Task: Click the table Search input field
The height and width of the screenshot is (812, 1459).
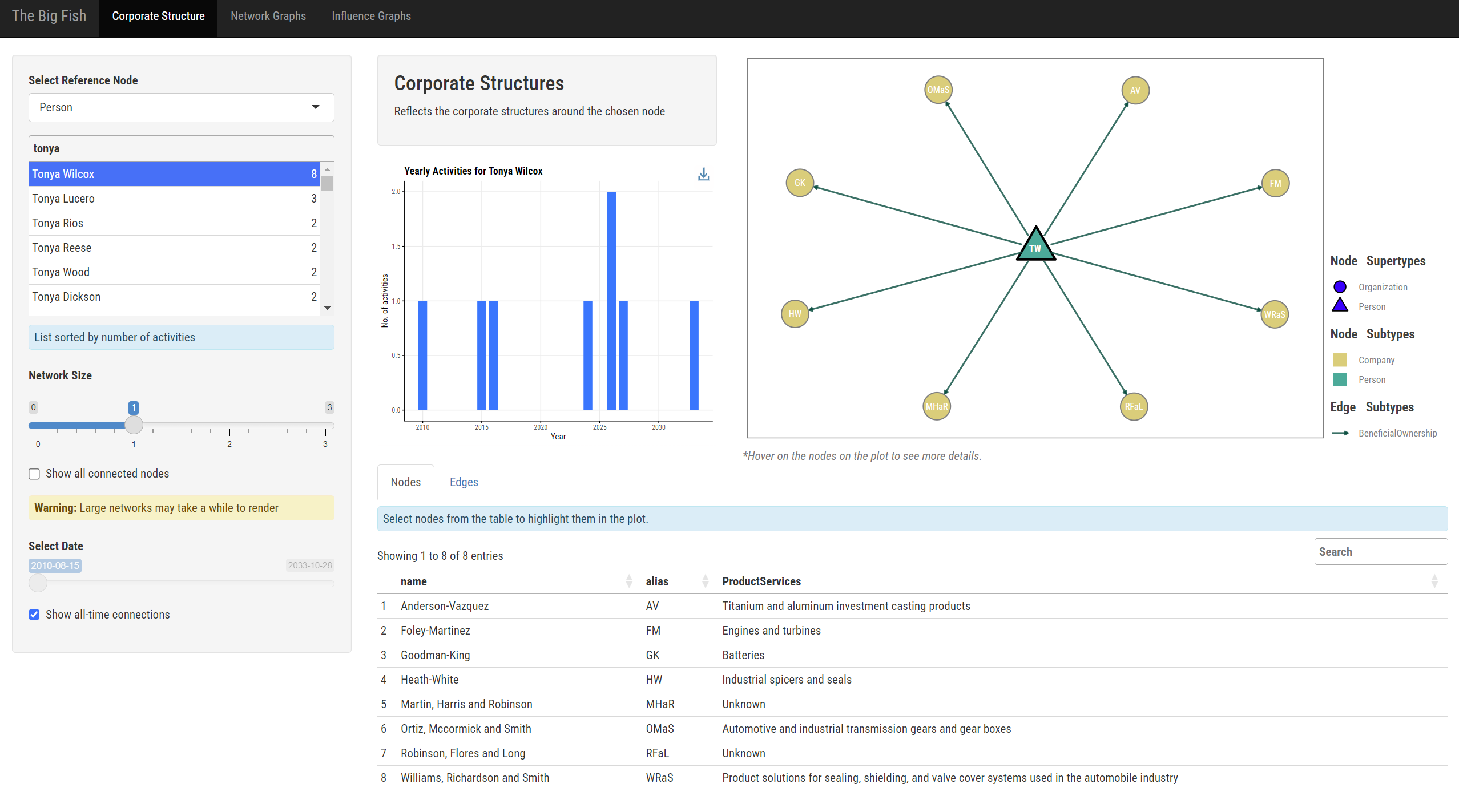Action: click(1380, 551)
